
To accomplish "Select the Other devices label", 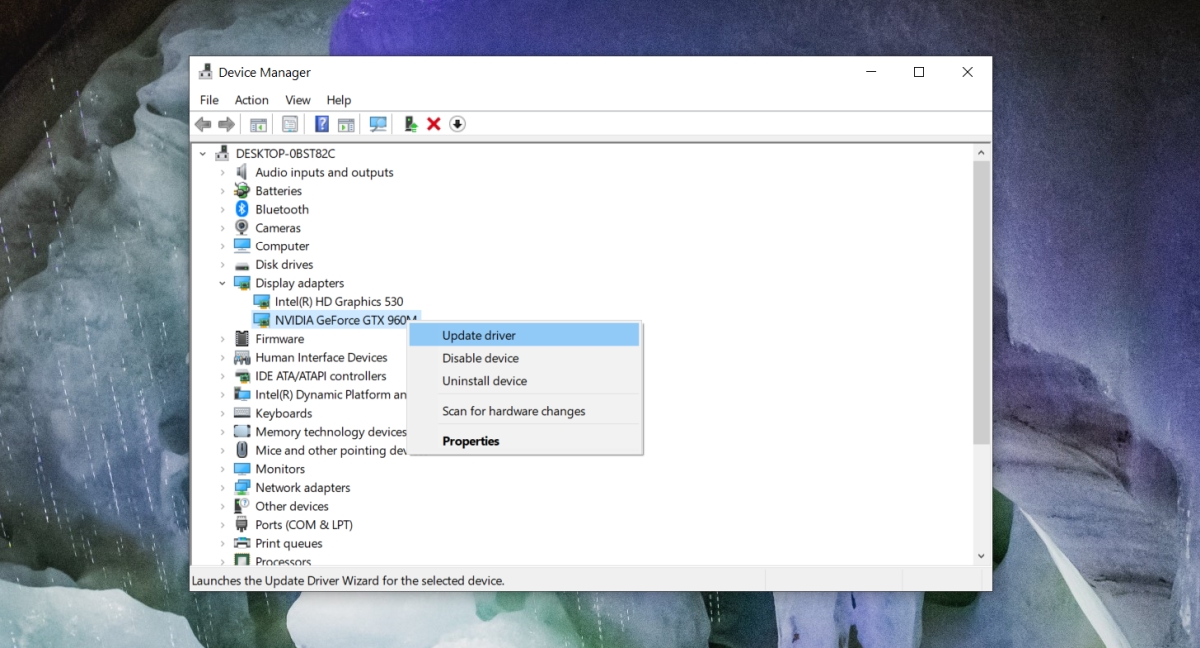I will click(x=292, y=506).
